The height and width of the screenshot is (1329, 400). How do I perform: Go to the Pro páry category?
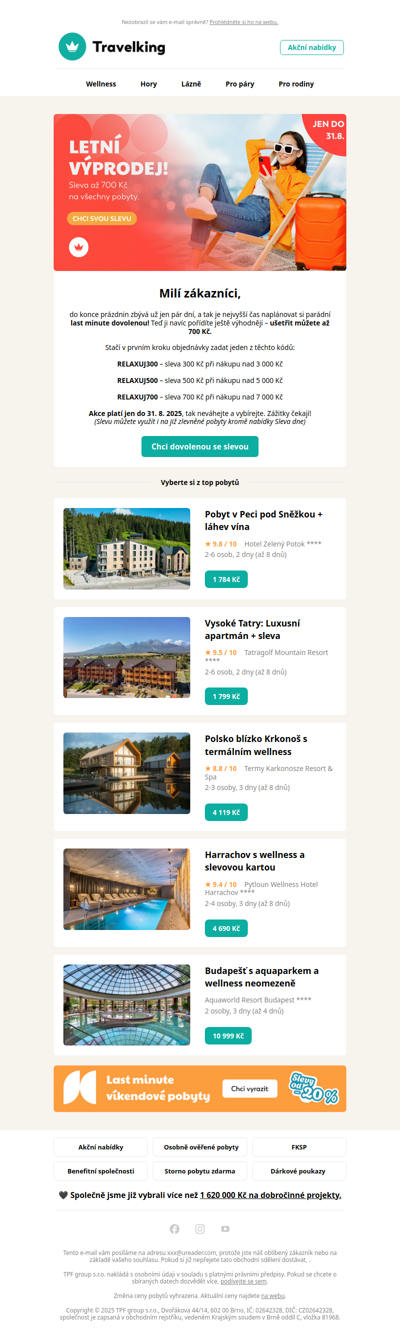240,84
